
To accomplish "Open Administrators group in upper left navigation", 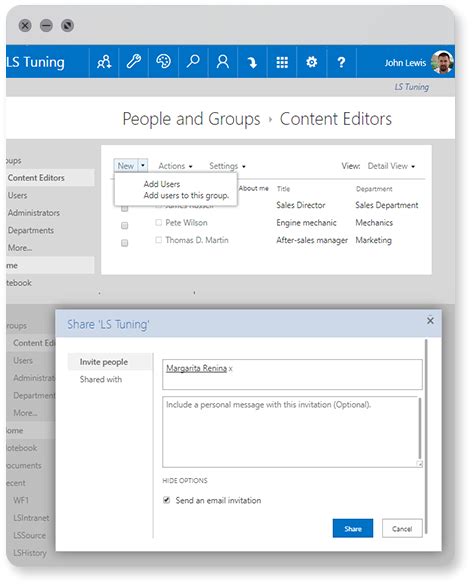I will tap(34, 213).
